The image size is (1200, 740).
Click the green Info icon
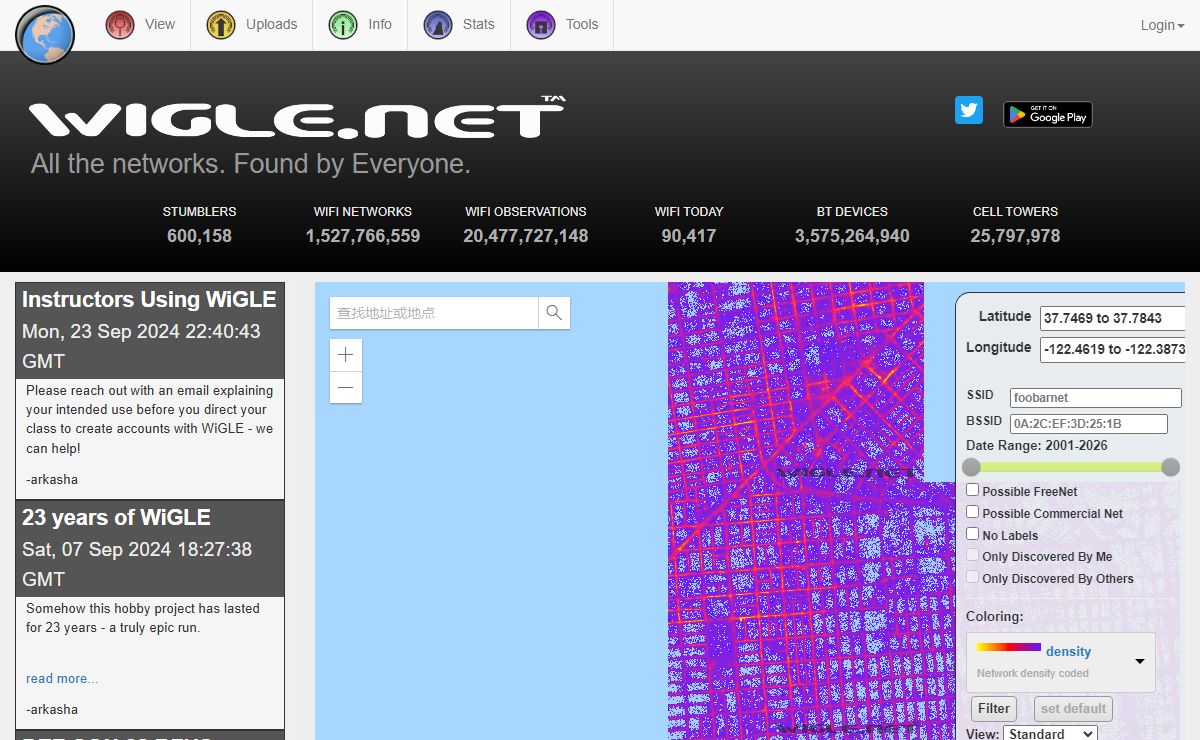pyautogui.click(x=343, y=25)
